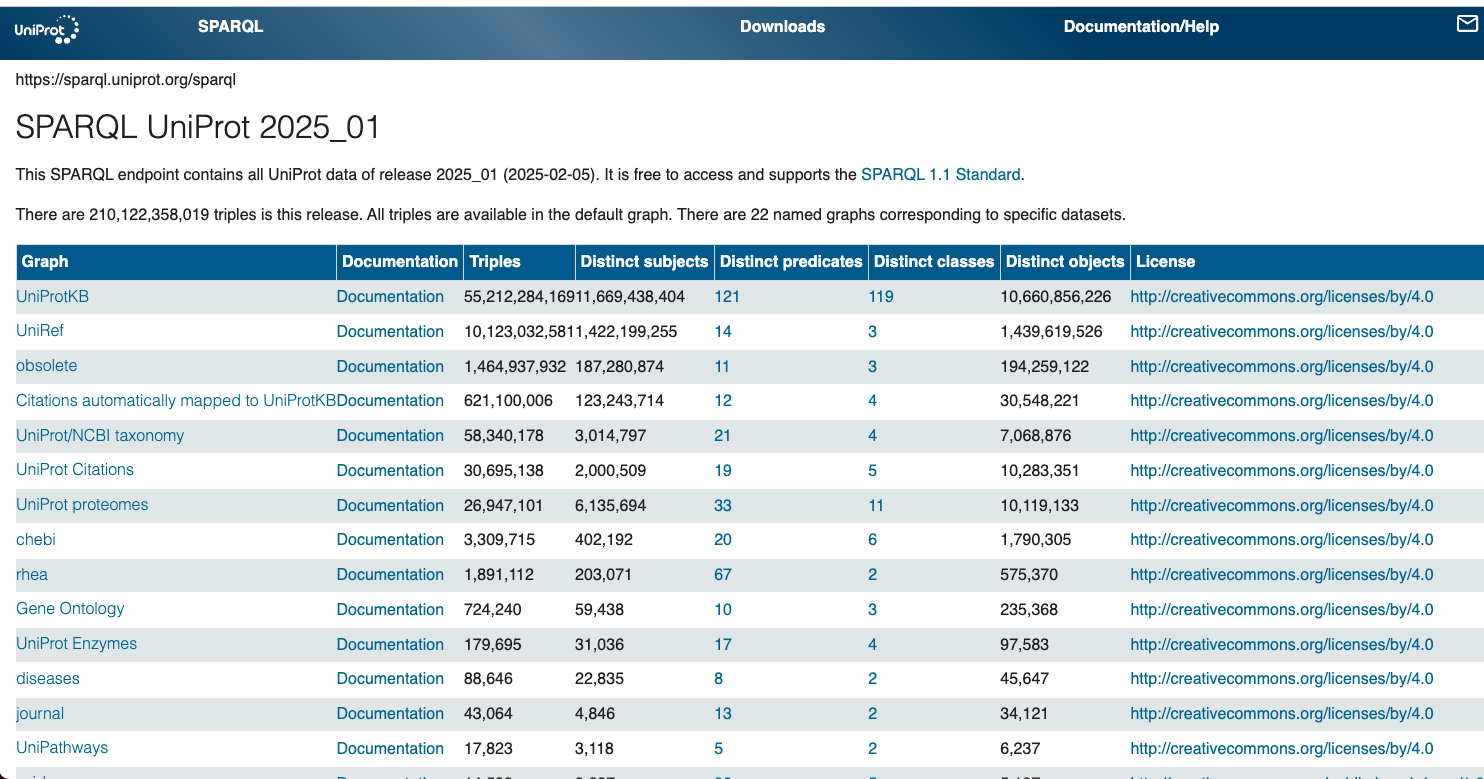Screen dimensions: 1484x779
Task: Open UniProt proteomes predicates count 33
Action: (x=723, y=505)
